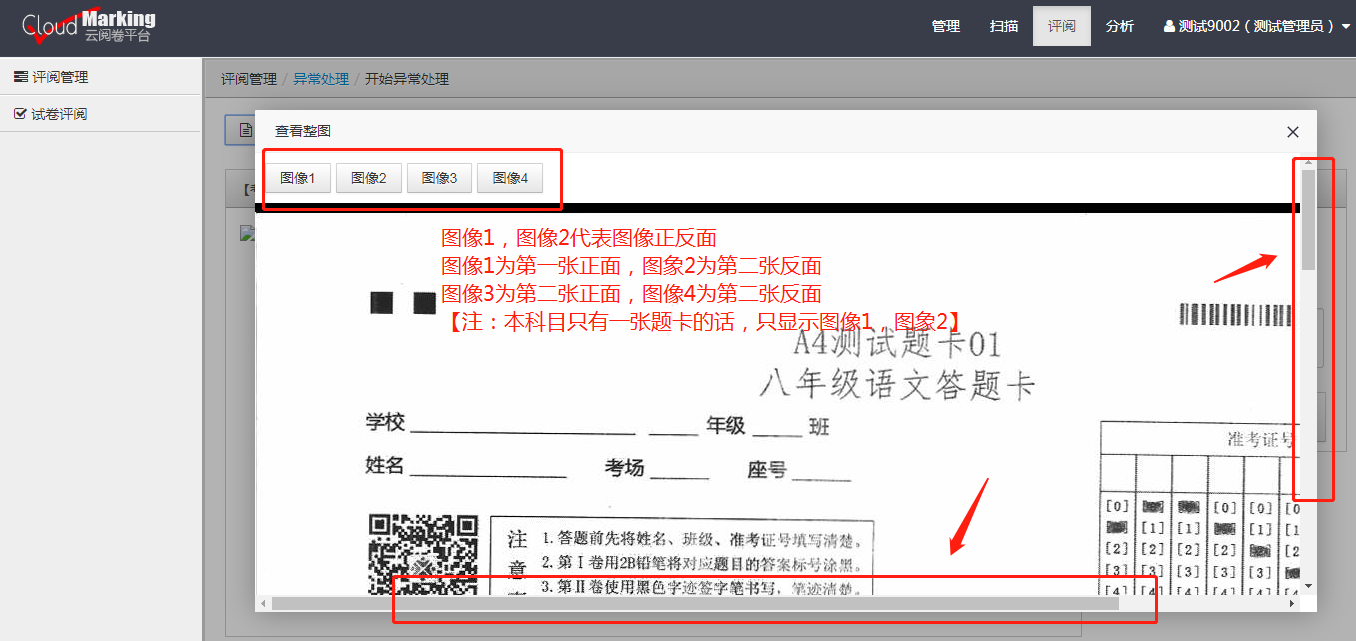
Task: Select the 分析 tab
Action: [x=1120, y=26]
